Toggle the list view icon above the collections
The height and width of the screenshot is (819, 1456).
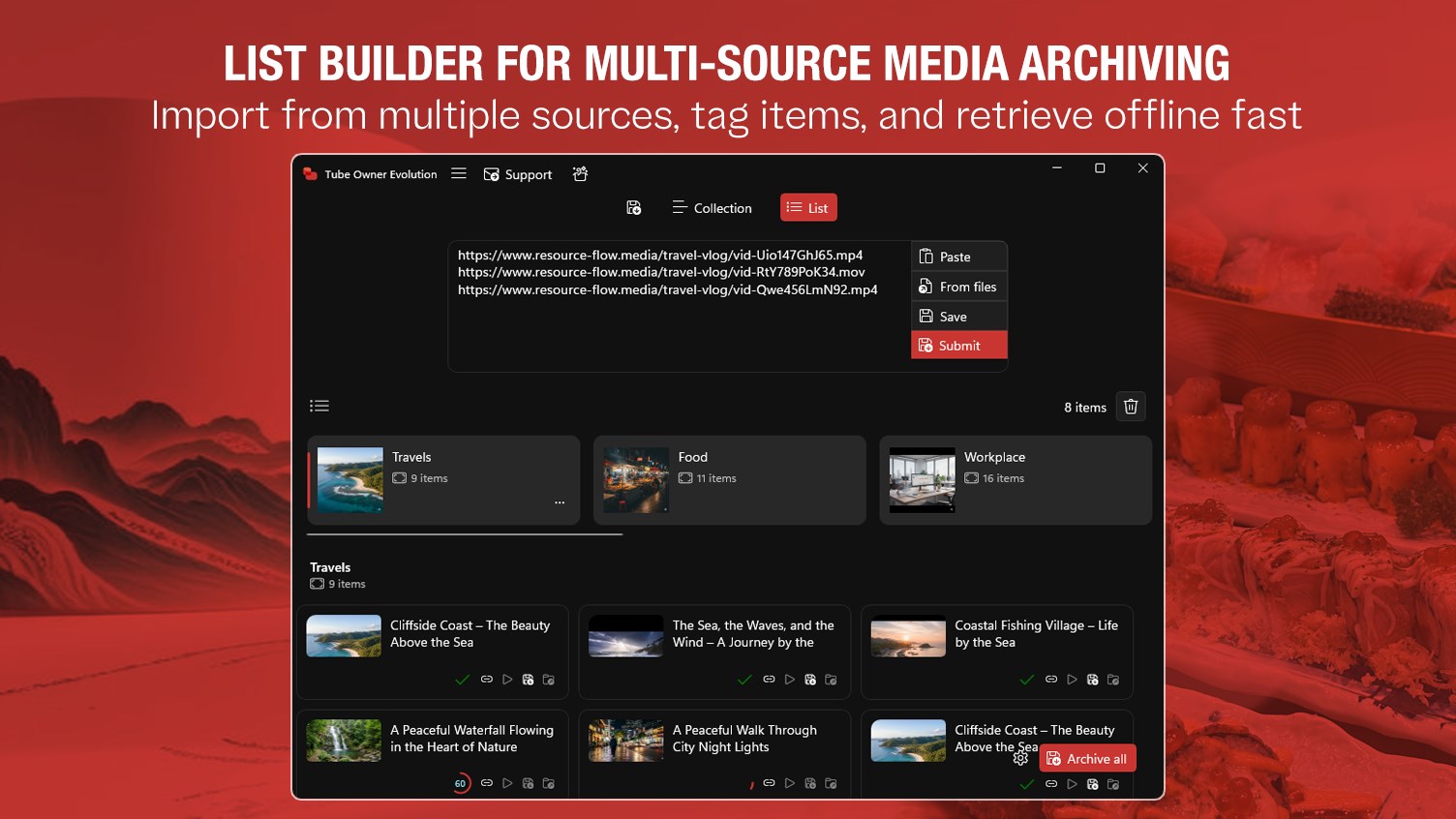pyautogui.click(x=319, y=406)
